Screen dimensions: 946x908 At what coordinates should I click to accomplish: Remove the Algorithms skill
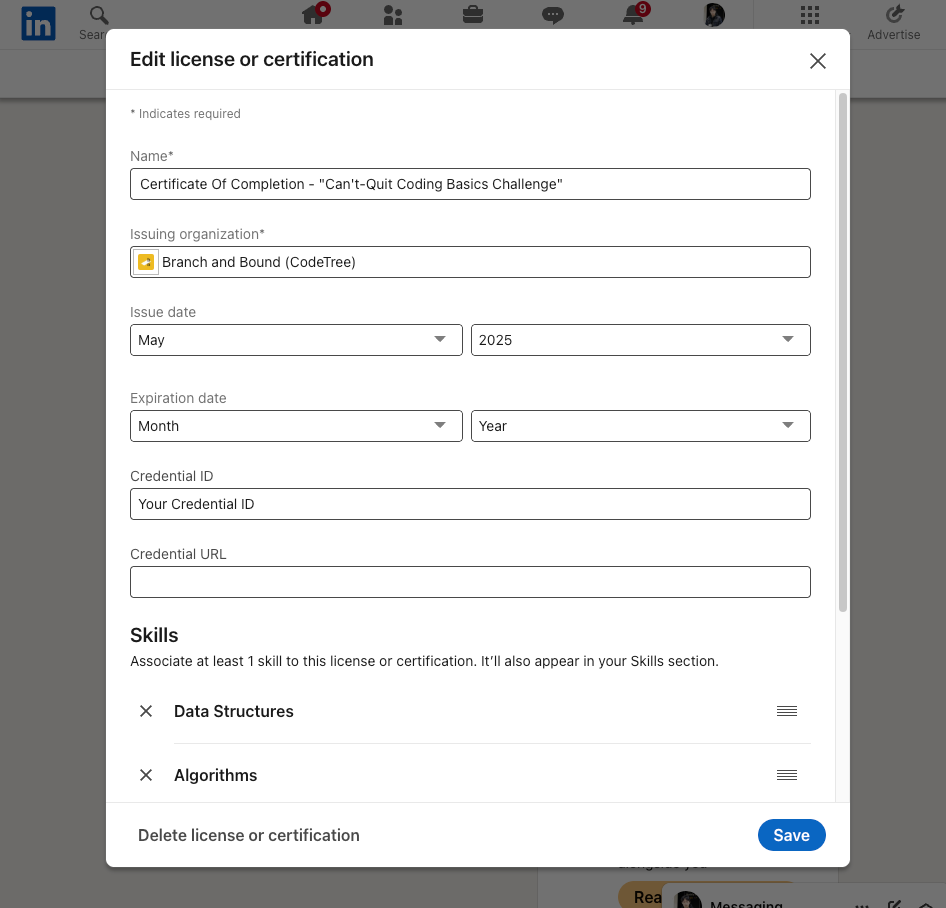coord(146,775)
